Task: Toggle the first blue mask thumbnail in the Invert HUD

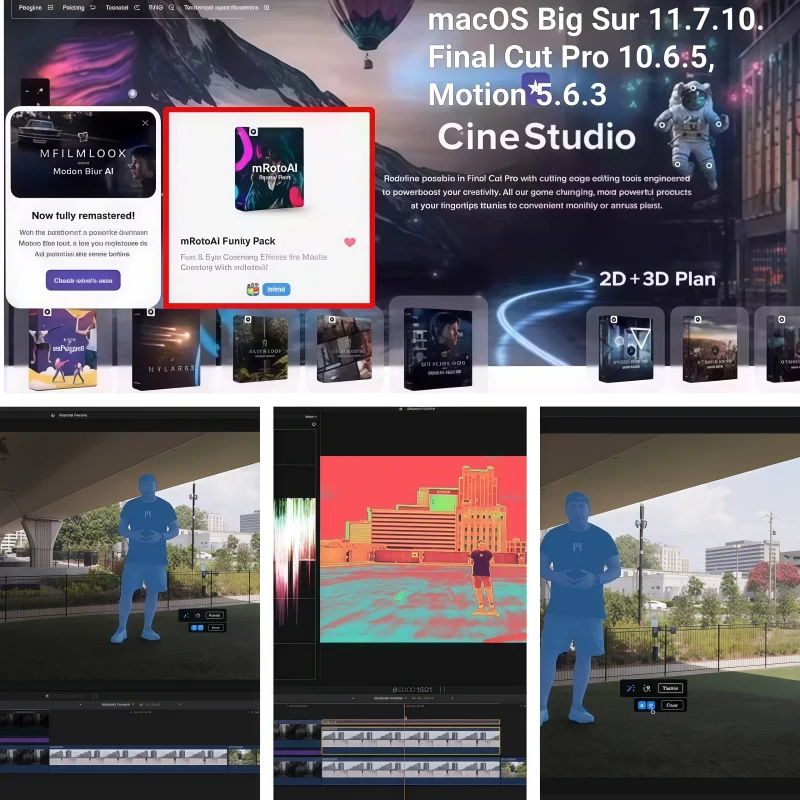Action: [x=194, y=627]
